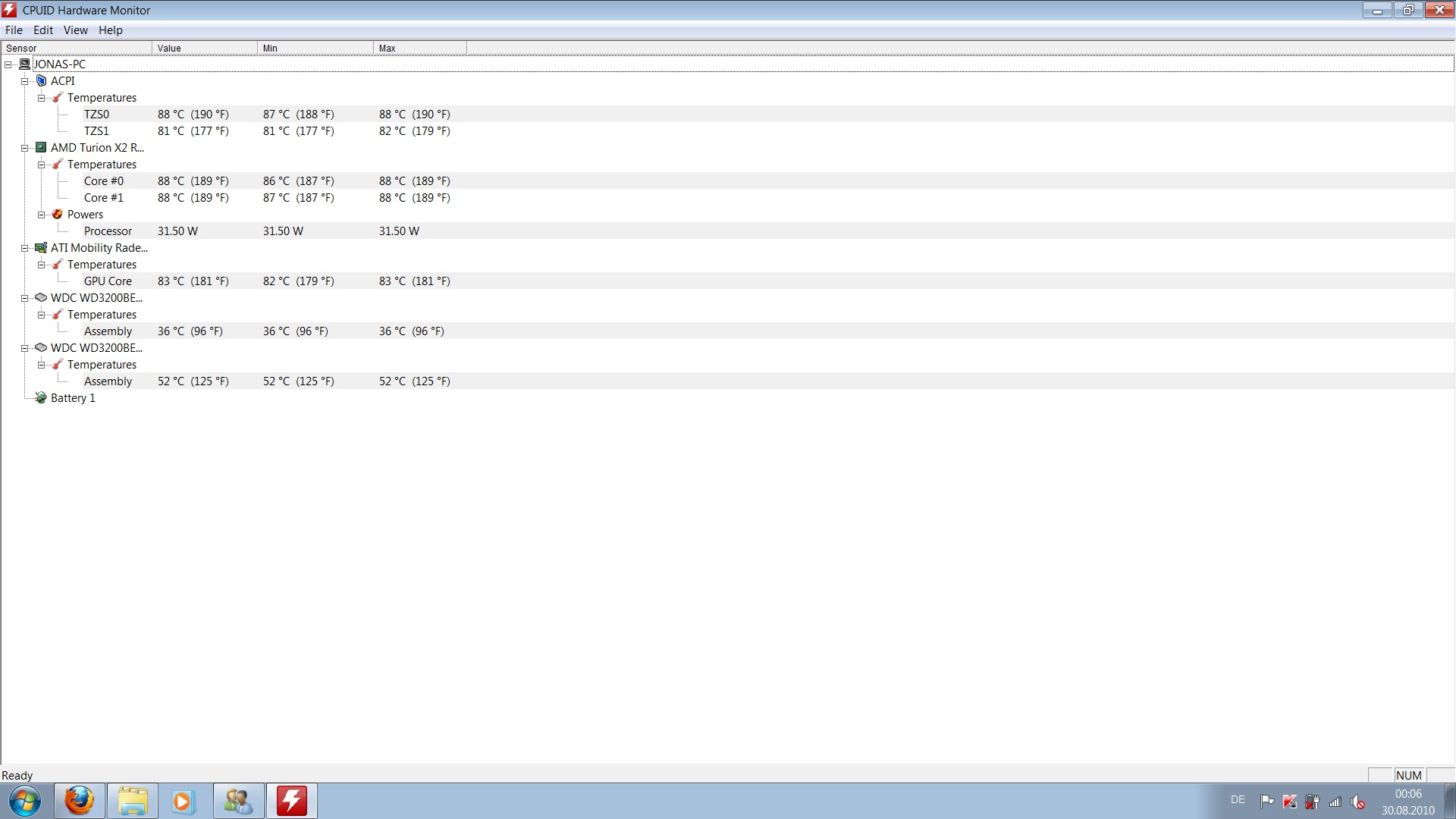1456x819 pixels.
Task: Click the Powers flame icon
Action: pyautogui.click(x=58, y=214)
